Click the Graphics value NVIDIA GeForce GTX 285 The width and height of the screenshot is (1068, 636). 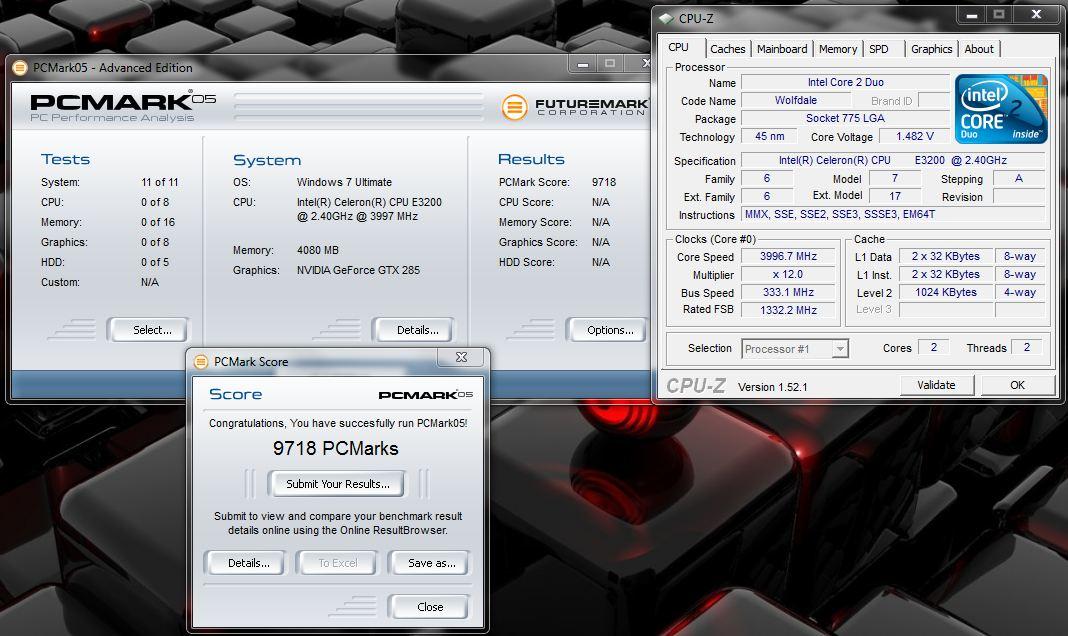click(x=358, y=270)
